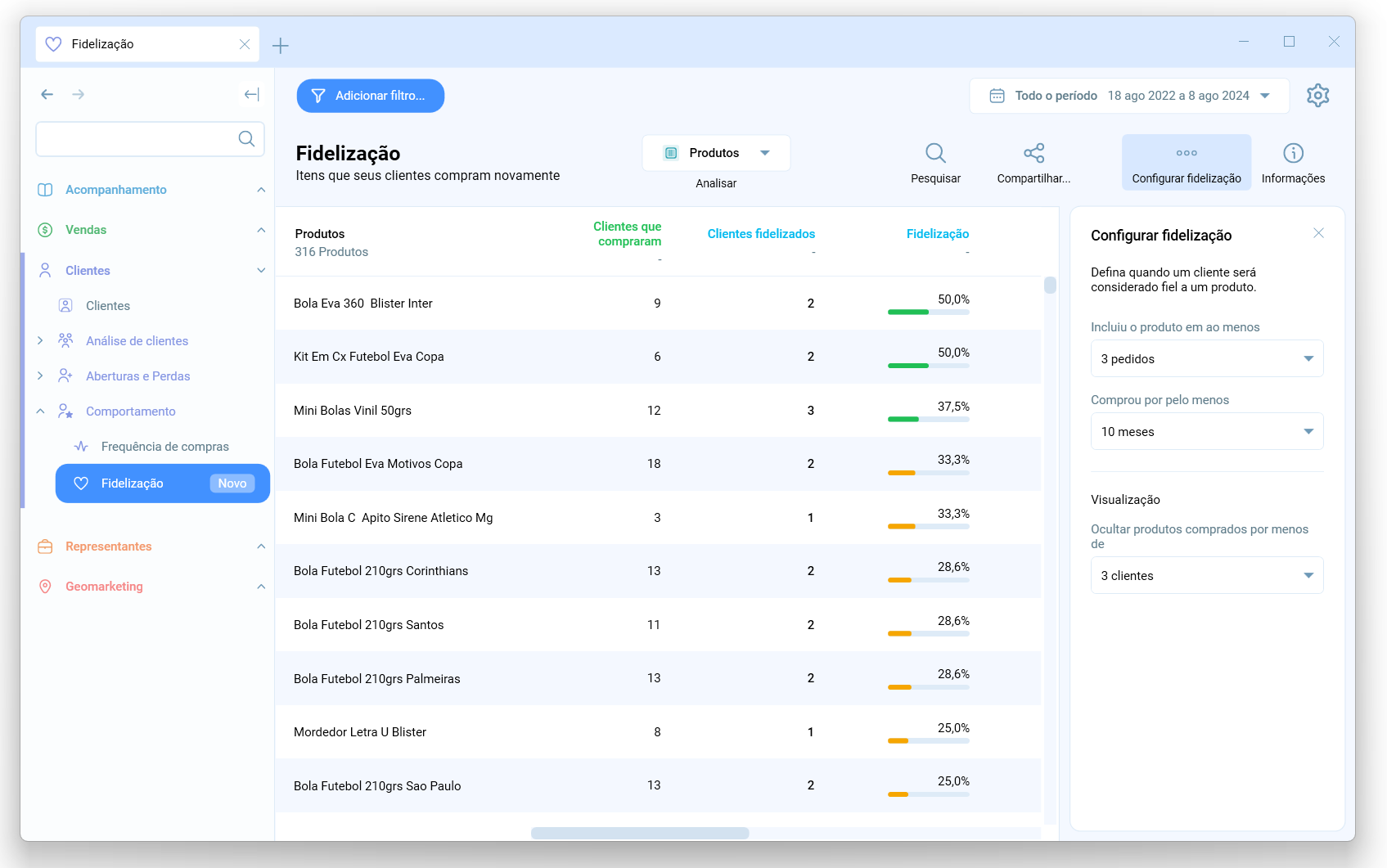Click the Acompanhamento book icon
This screenshot has height=868, width=1387.
(x=45, y=190)
